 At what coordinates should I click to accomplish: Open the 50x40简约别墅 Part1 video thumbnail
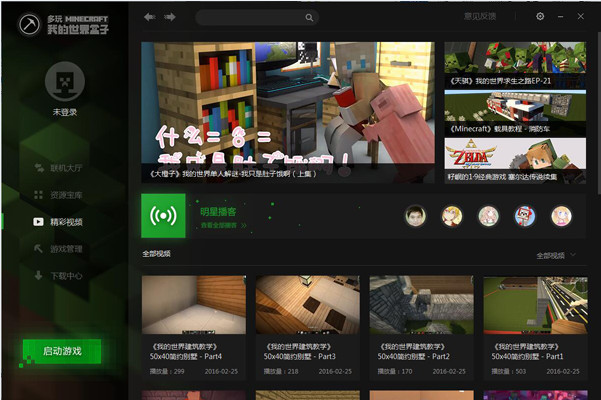tap(535, 305)
